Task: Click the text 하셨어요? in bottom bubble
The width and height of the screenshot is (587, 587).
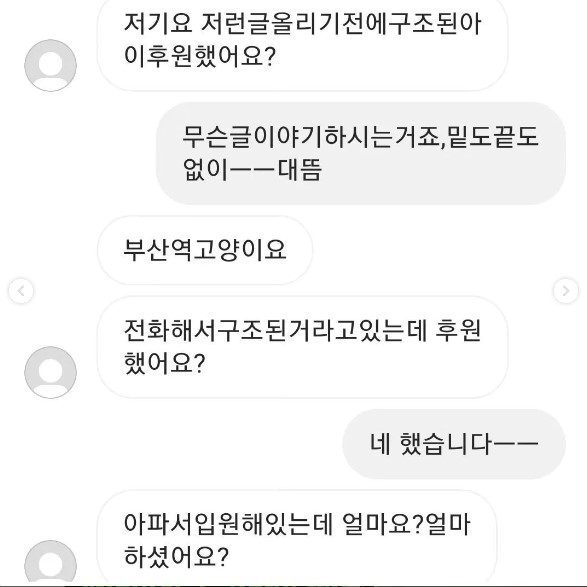Action: point(176,556)
